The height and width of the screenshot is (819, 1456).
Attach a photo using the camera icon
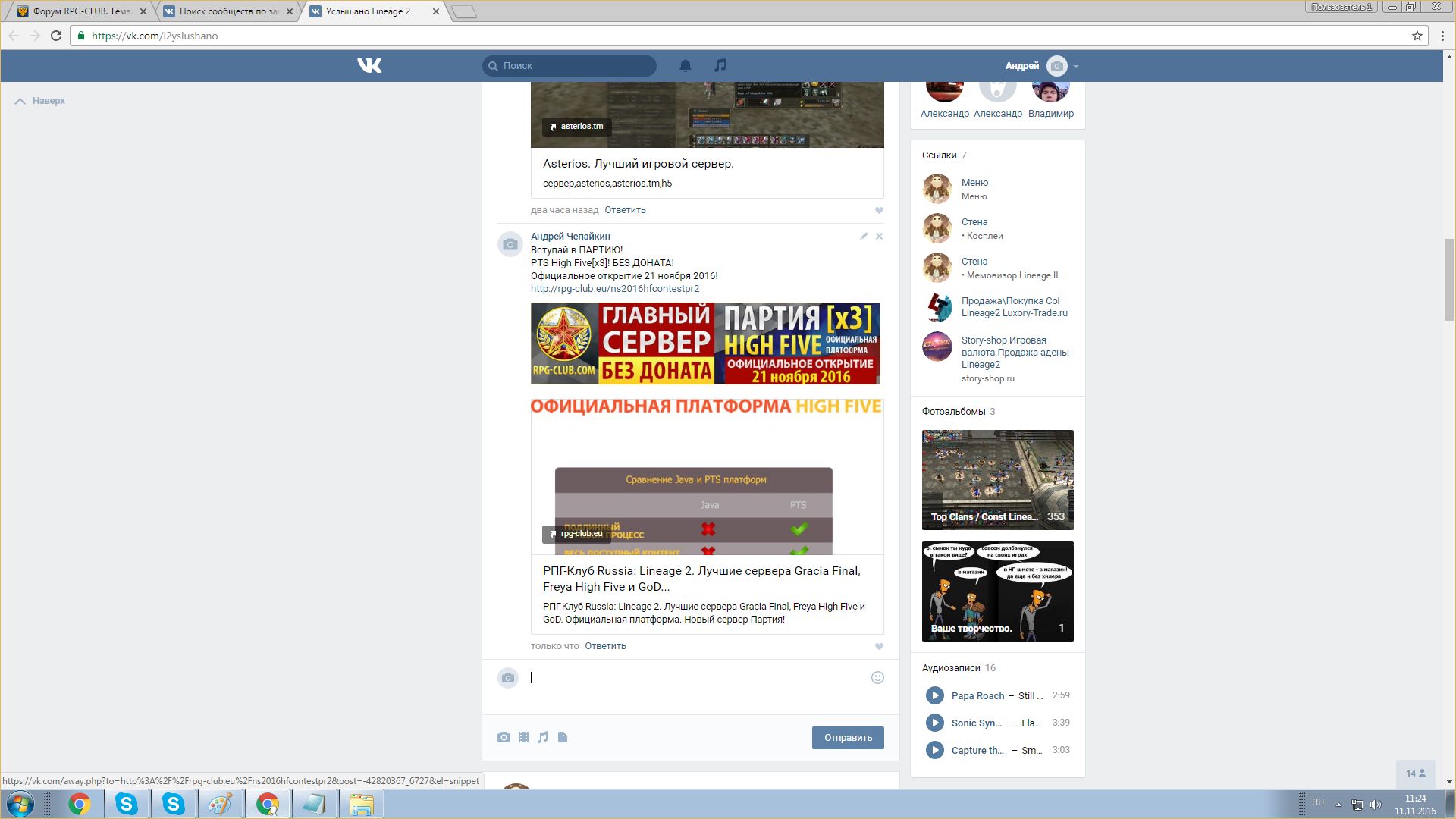point(504,737)
